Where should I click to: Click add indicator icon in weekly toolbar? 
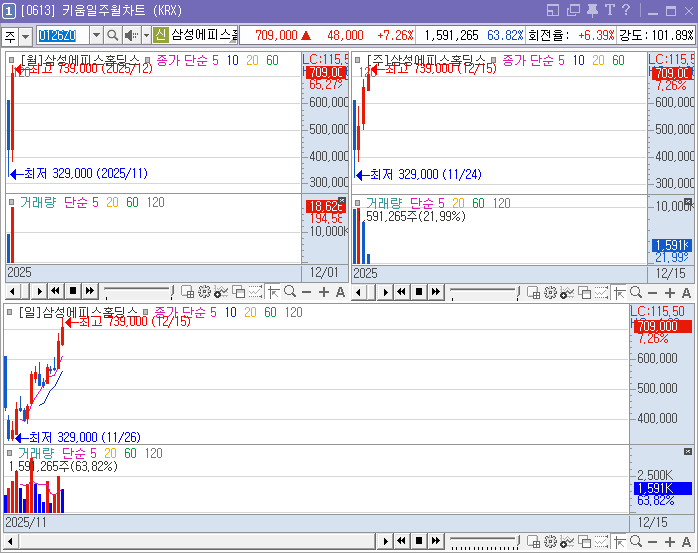567,293
